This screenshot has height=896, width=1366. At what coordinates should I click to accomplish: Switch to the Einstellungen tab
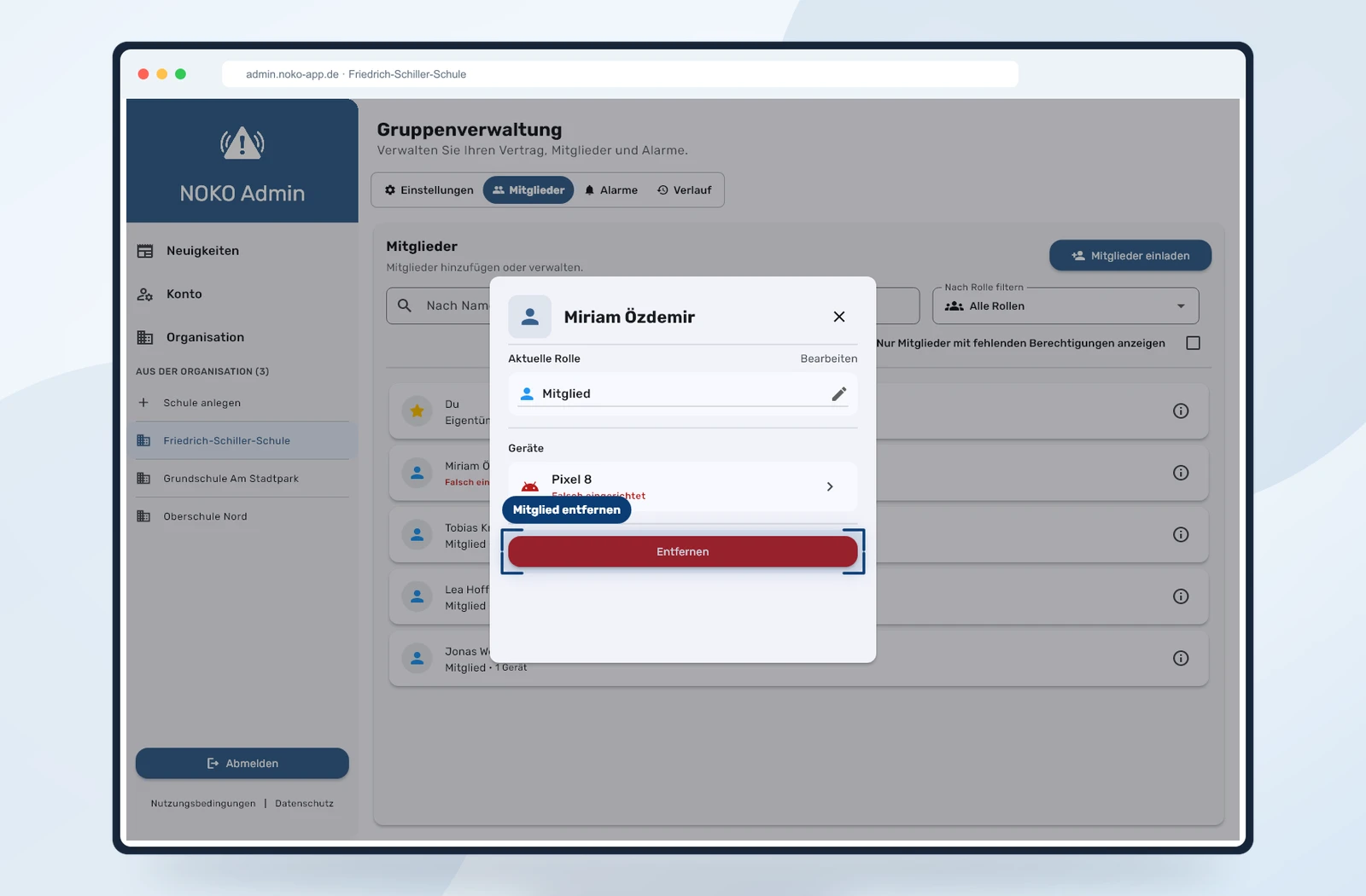[429, 190]
